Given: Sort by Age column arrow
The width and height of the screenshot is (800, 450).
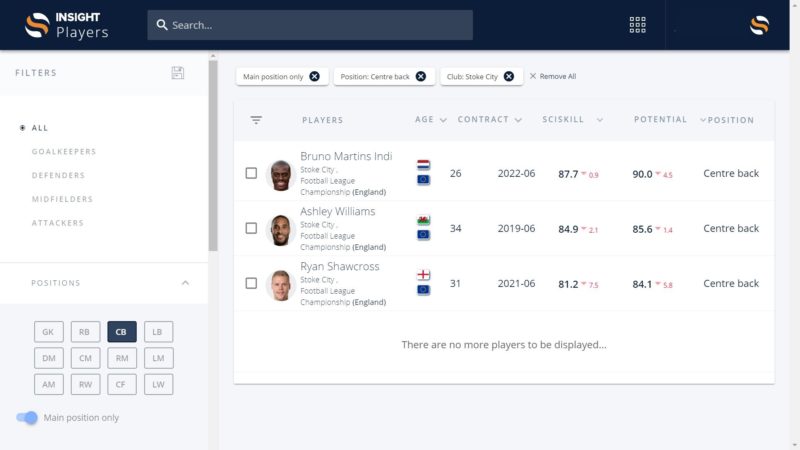Looking at the screenshot, I should pyautogui.click(x=443, y=120).
